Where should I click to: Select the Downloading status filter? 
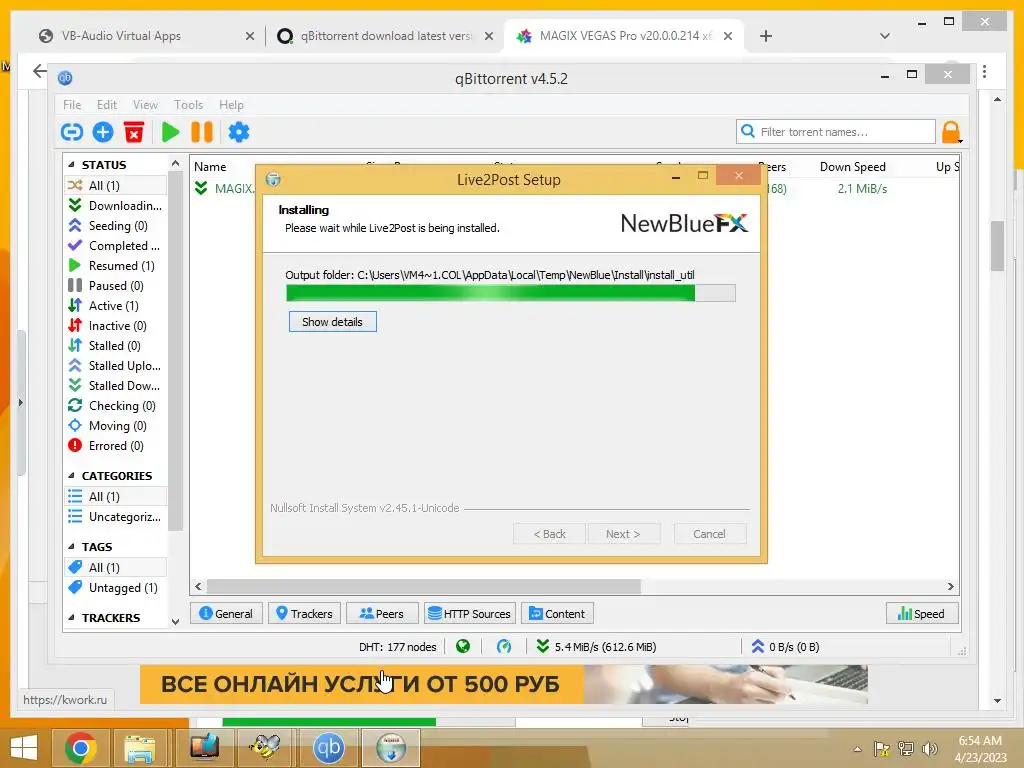pos(116,206)
